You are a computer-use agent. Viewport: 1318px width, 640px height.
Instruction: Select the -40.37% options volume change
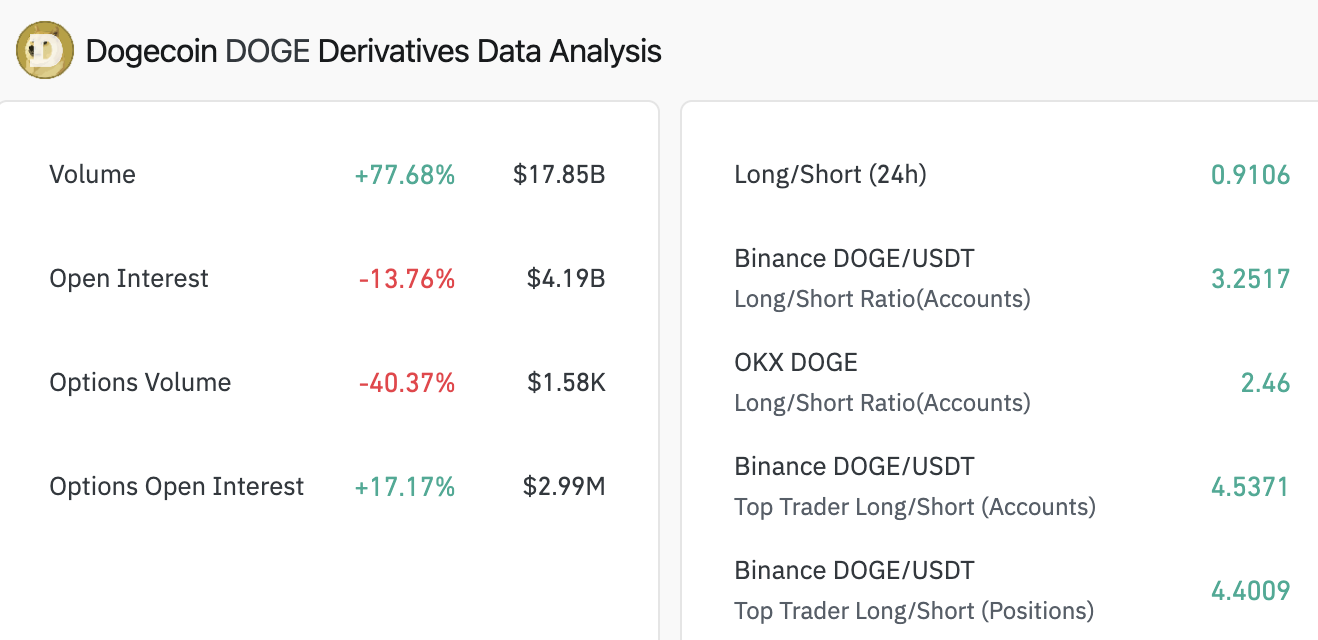coord(405,382)
